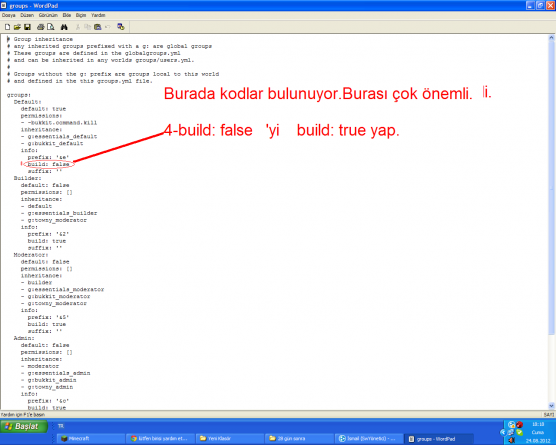Create a new document with the New icon
This screenshot has height=445, width=556.
(x=7, y=27)
